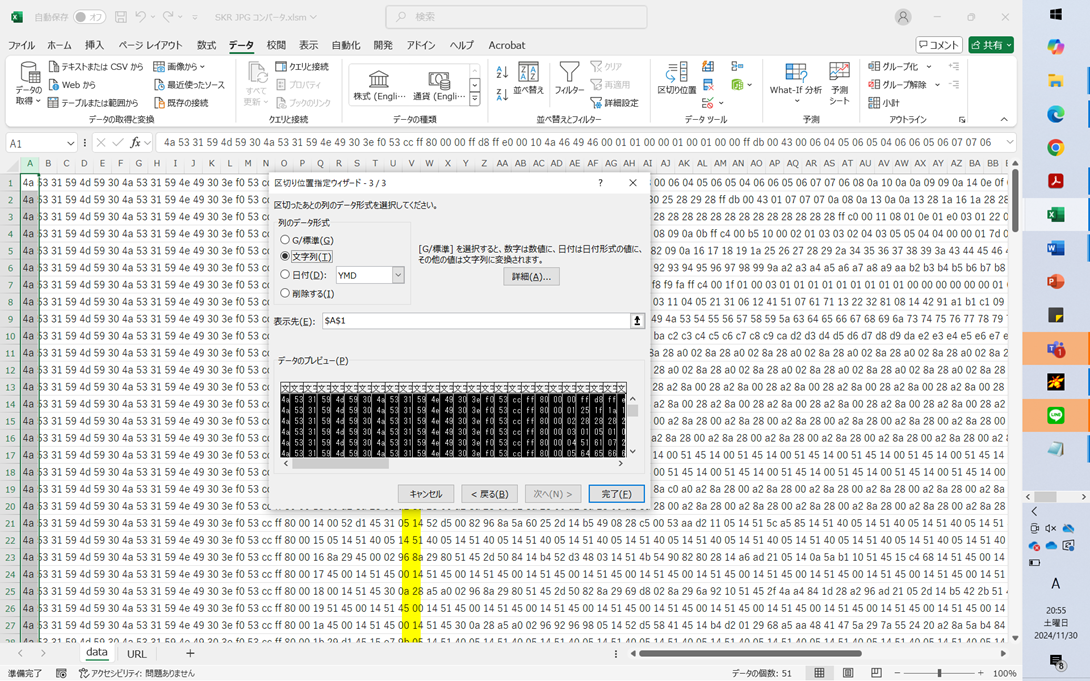The image size is (1090, 681).
Task: Select the 株式 (Stocks) data type
Action: point(380,85)
